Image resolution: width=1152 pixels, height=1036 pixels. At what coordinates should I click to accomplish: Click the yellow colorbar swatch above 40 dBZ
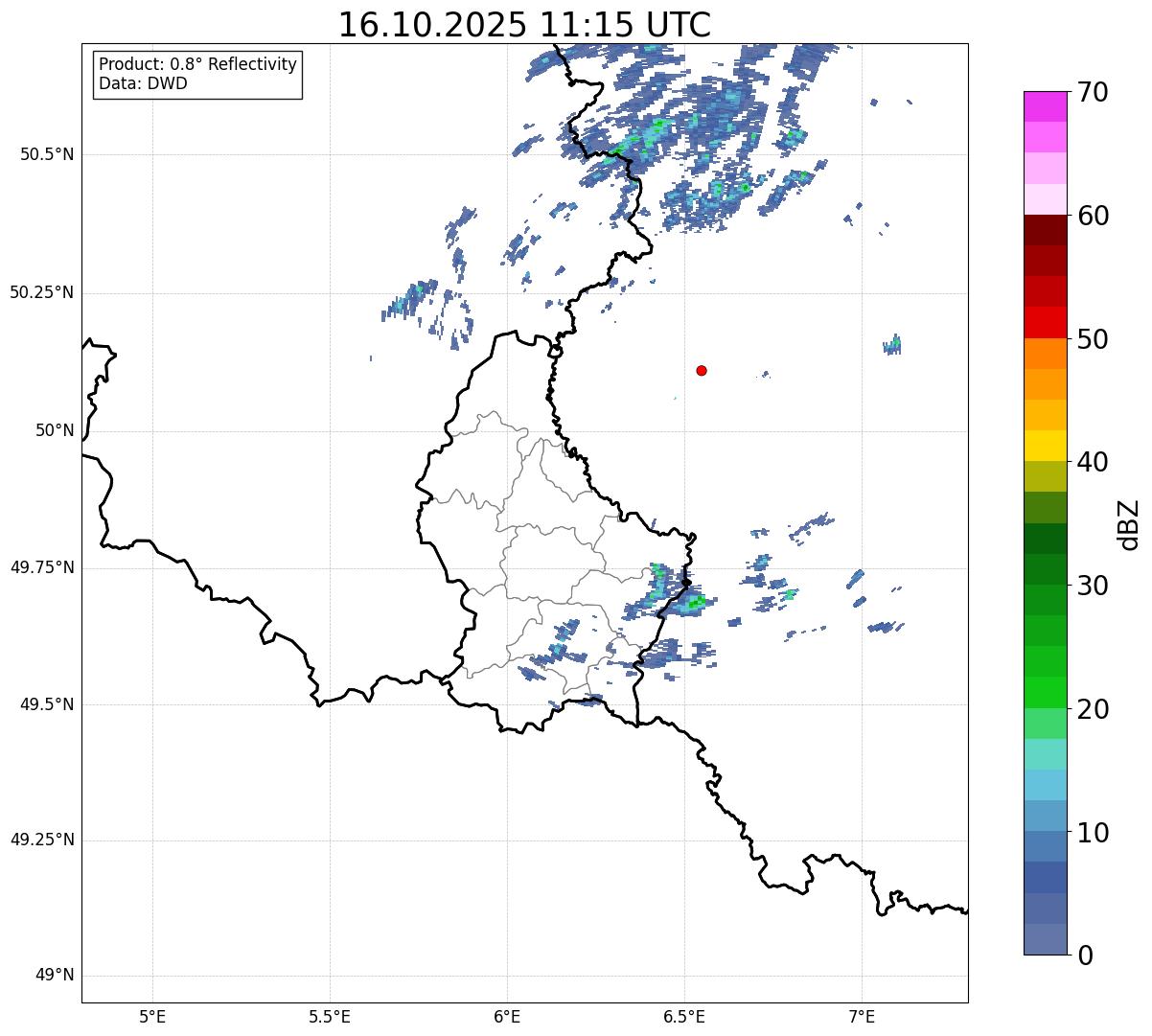[1046, 446]
